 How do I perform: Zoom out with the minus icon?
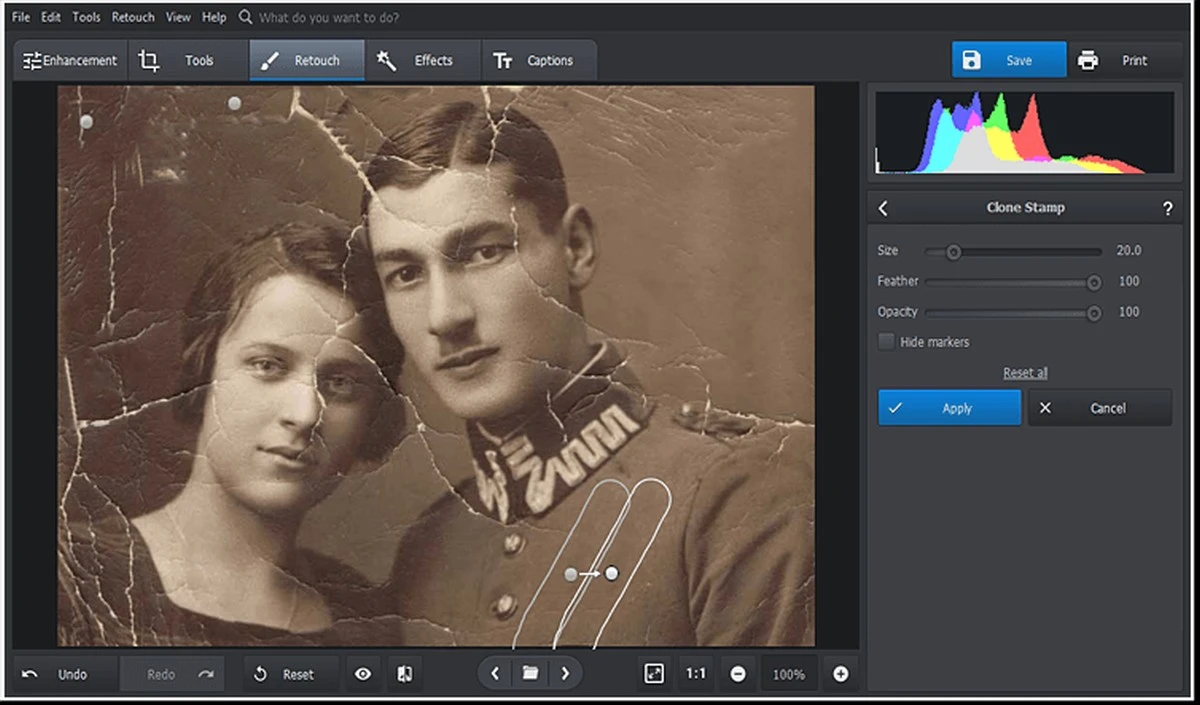tap(738, 674)
